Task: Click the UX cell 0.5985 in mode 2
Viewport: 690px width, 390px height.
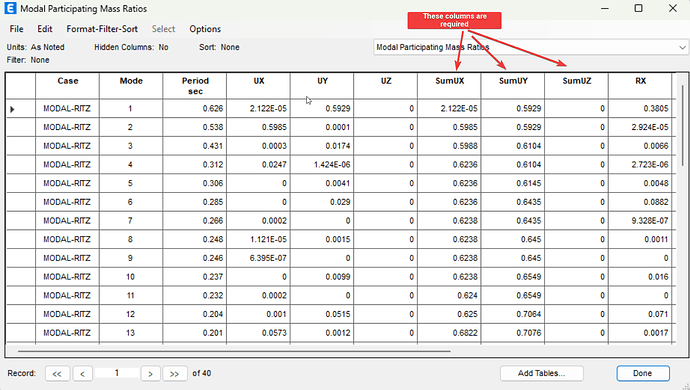Action: 259,127
